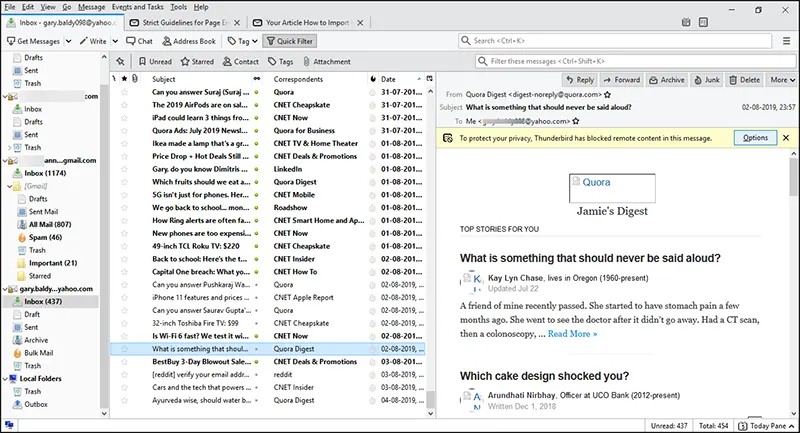
Task: Toggle the Quick Filter button
Action: [x=289, y=41]
